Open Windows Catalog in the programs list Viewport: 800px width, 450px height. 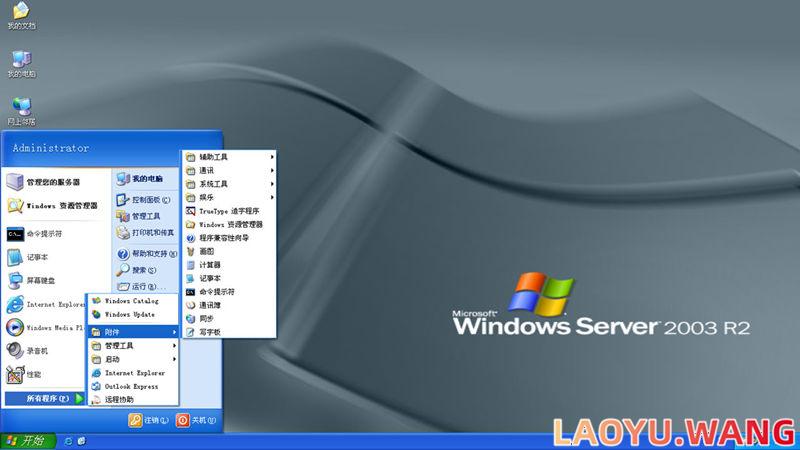click(133, 301)
